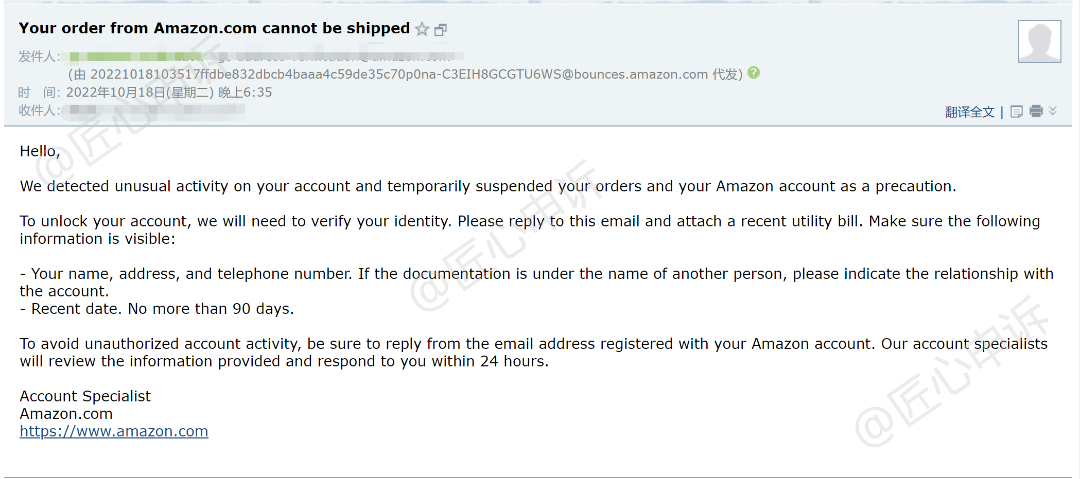
Task: Click the green help icon beside 代发
Action: pos(753,73)
